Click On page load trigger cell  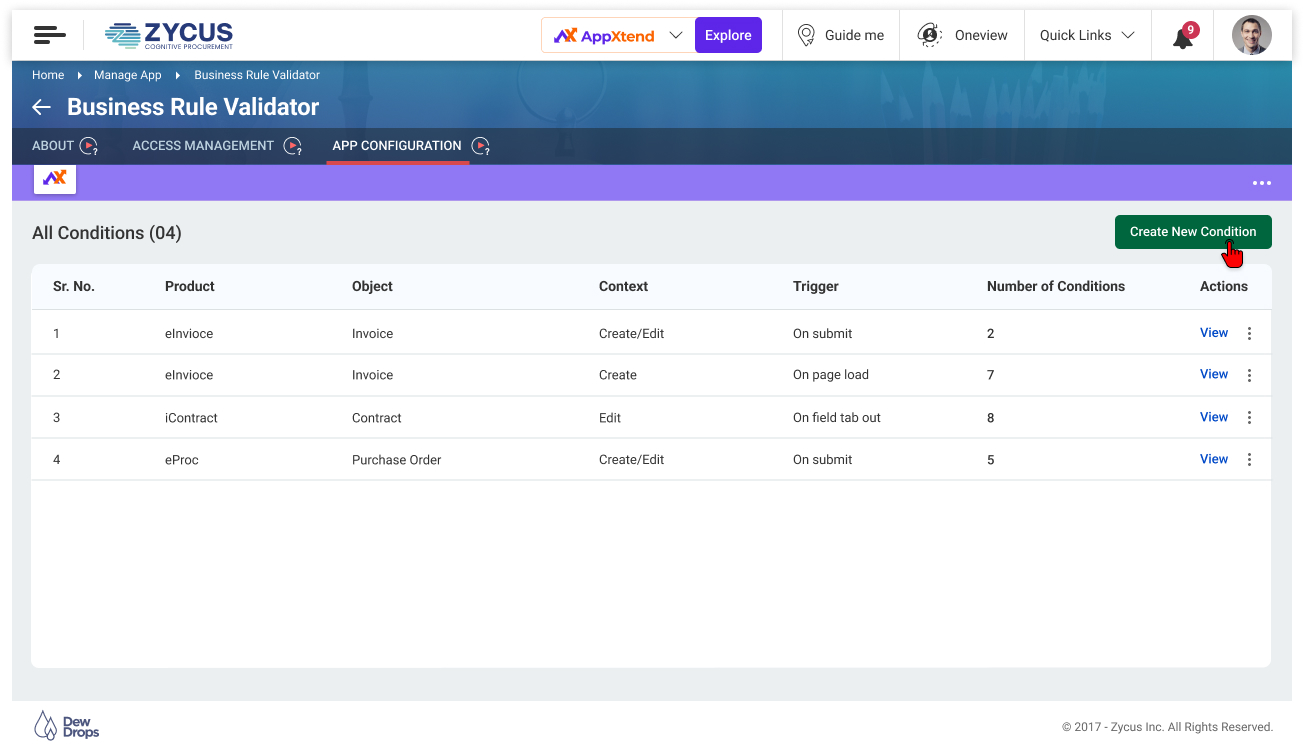click(831, 375)
